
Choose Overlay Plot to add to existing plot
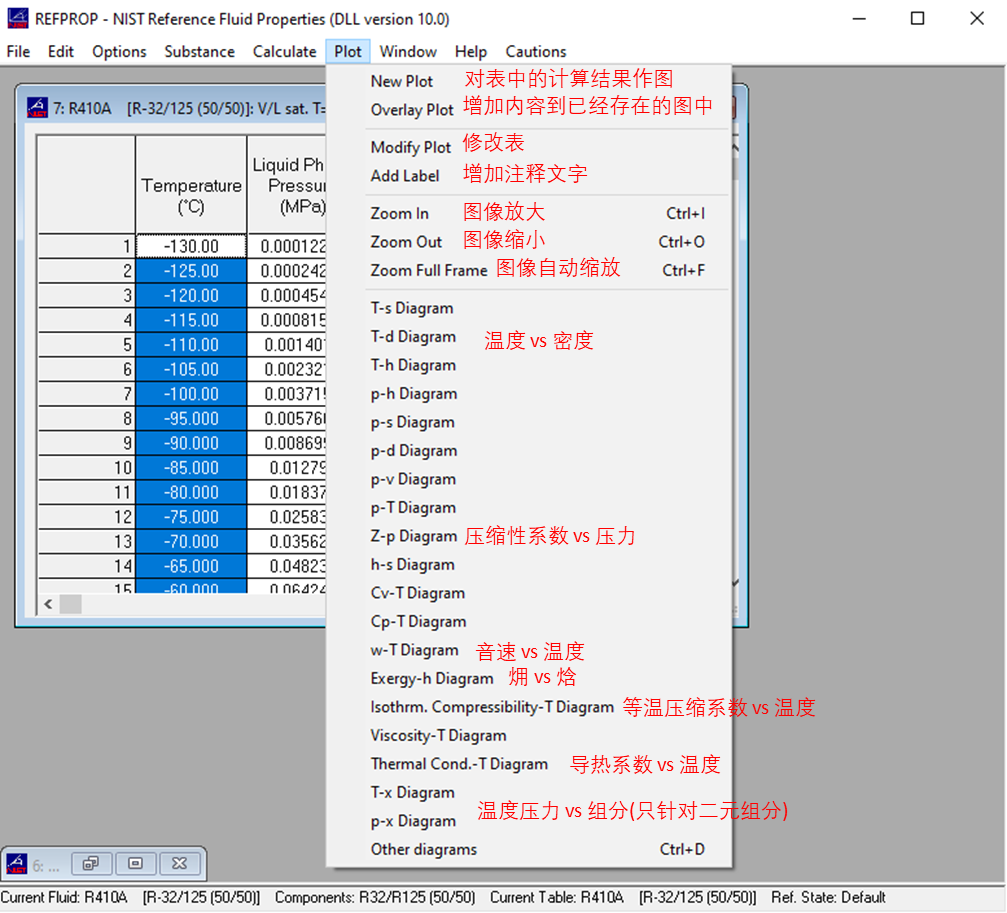pyautogui.click(x=412, y=110)
